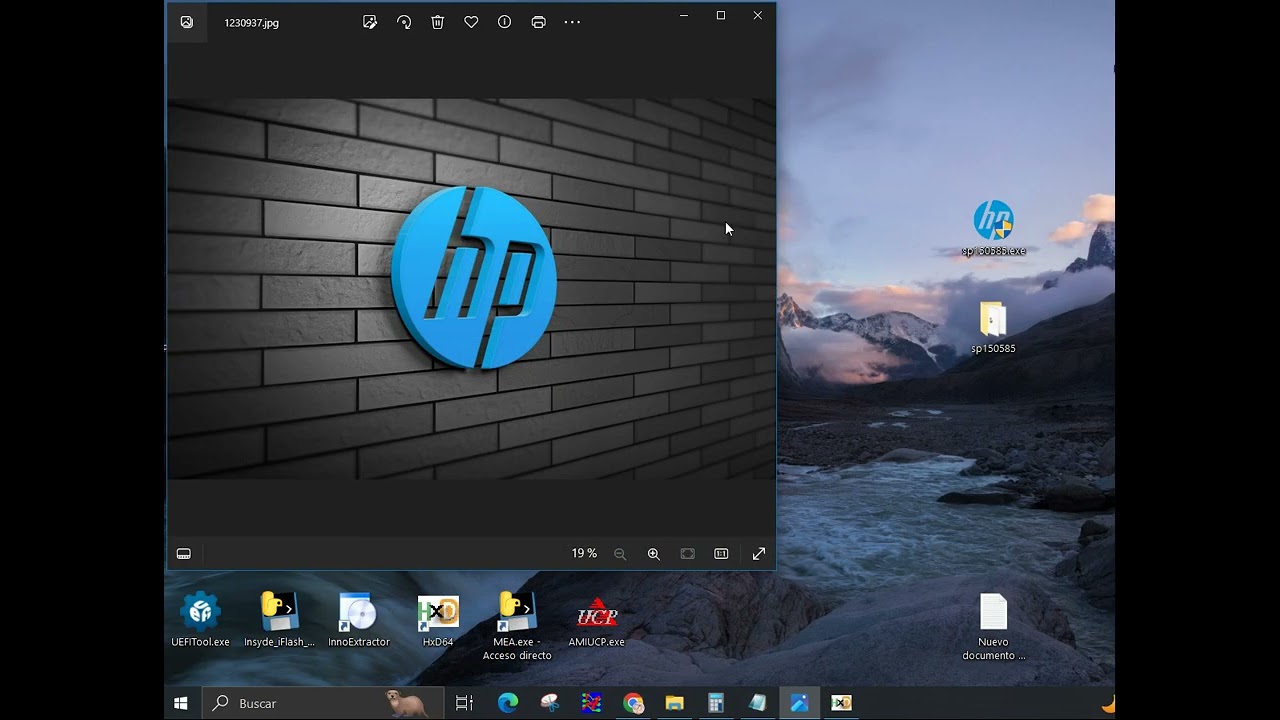Open Google Chrome from the taskbar

[x=633, y=703]
